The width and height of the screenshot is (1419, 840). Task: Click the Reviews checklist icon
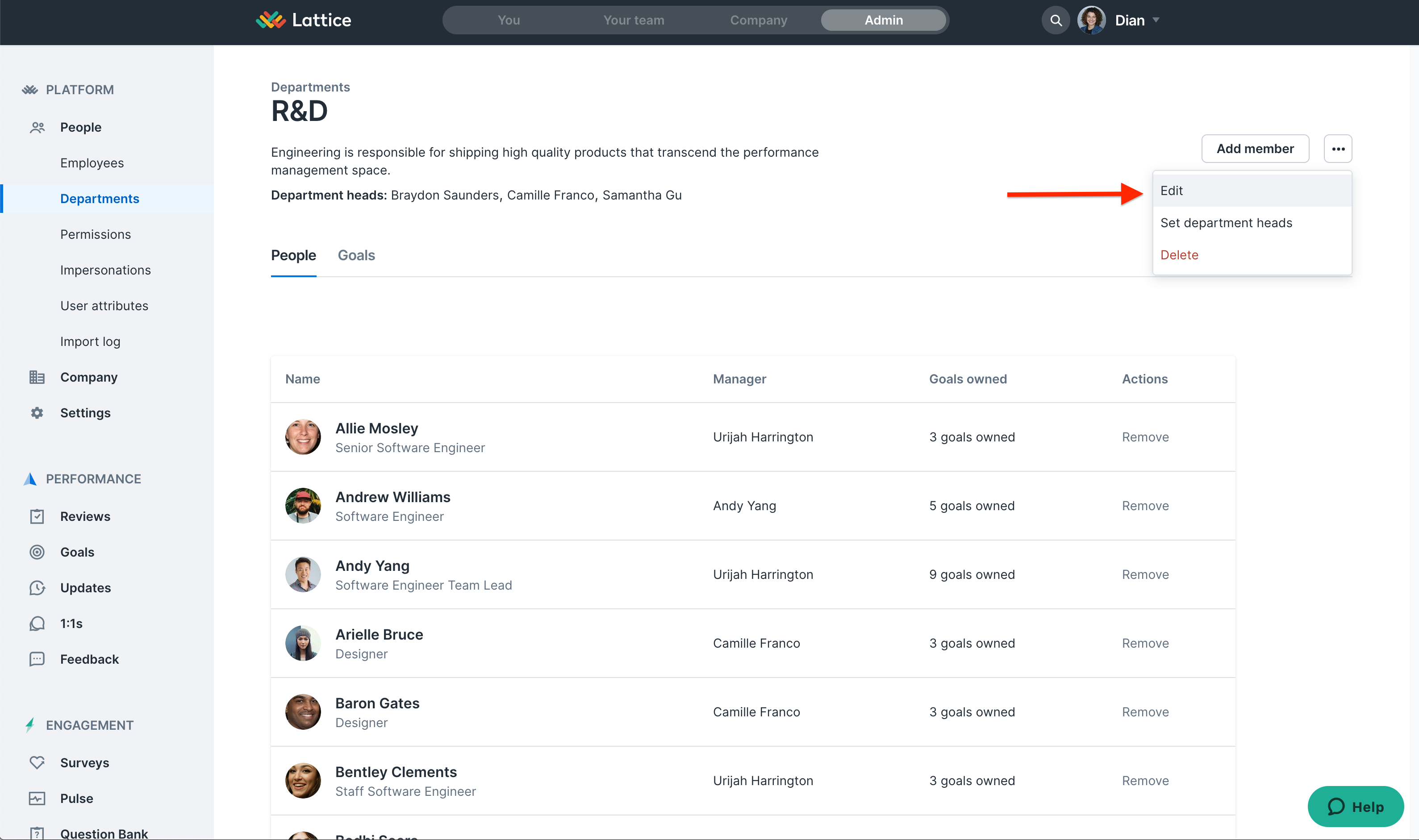[x=37, y=516]
